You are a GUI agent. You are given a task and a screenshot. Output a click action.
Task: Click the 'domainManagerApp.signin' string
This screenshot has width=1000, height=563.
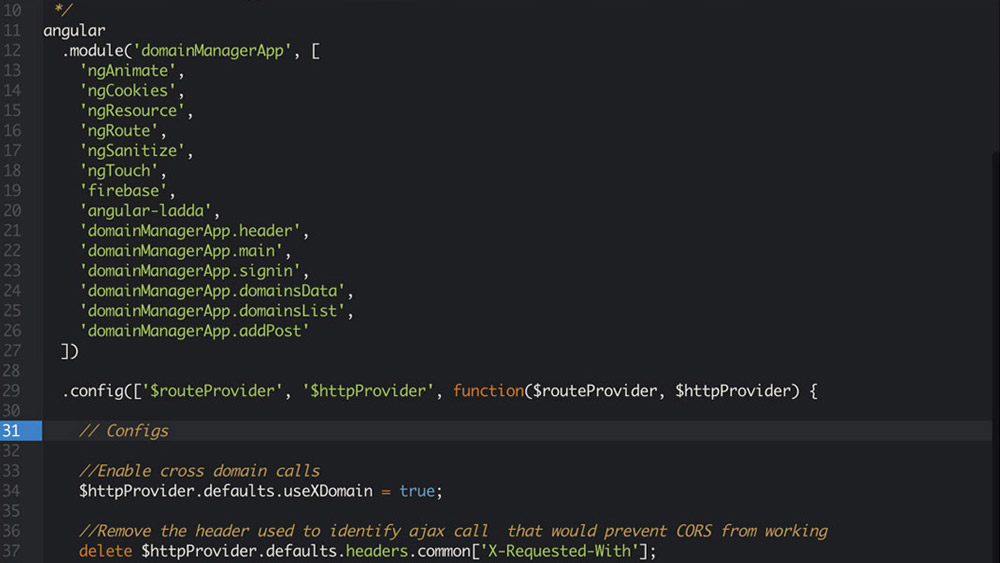[190, 270]
